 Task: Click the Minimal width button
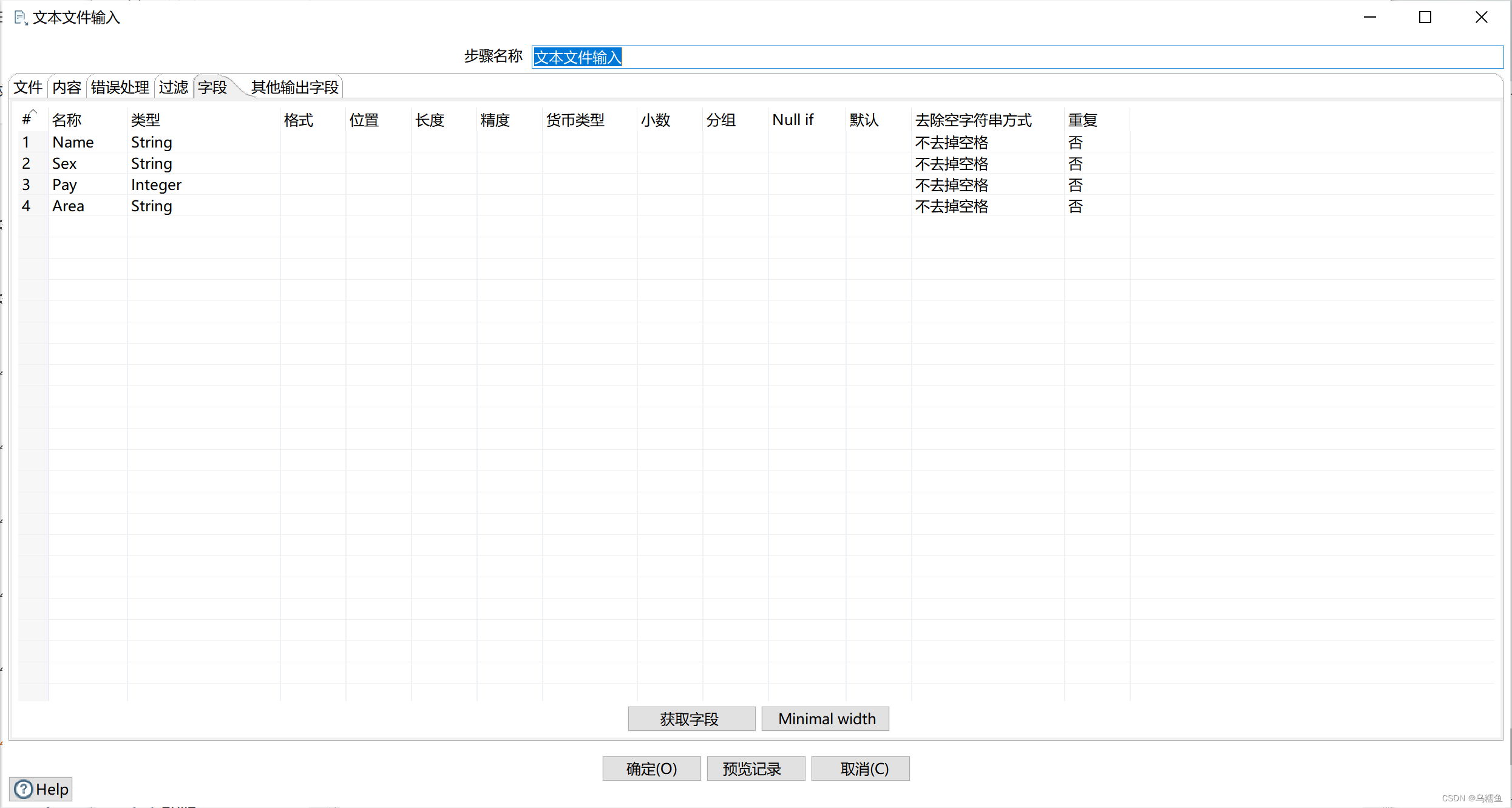825,719
